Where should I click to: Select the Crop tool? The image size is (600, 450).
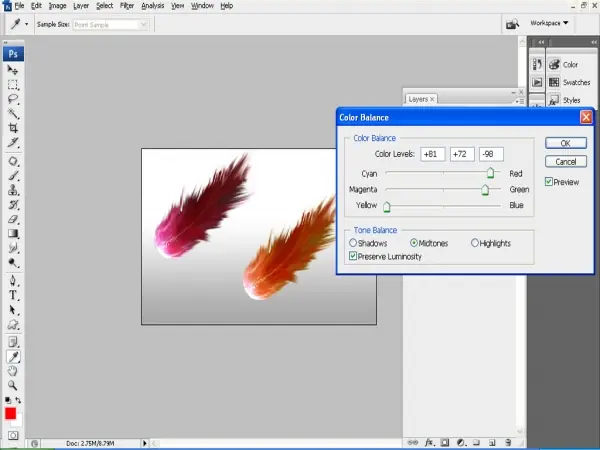tap(13, 128)
